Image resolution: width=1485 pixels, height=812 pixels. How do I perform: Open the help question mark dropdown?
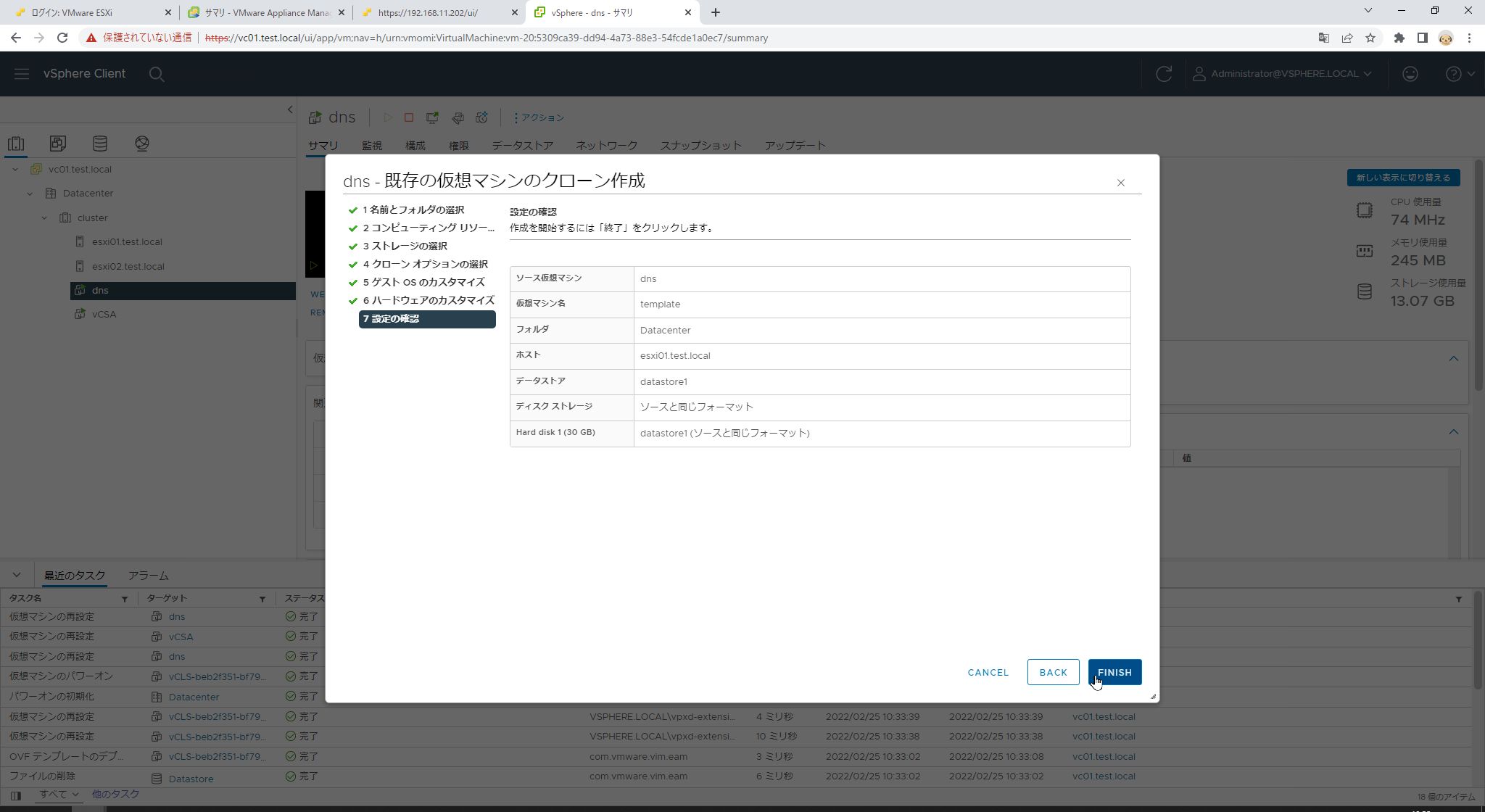(x=1460, y=74)
